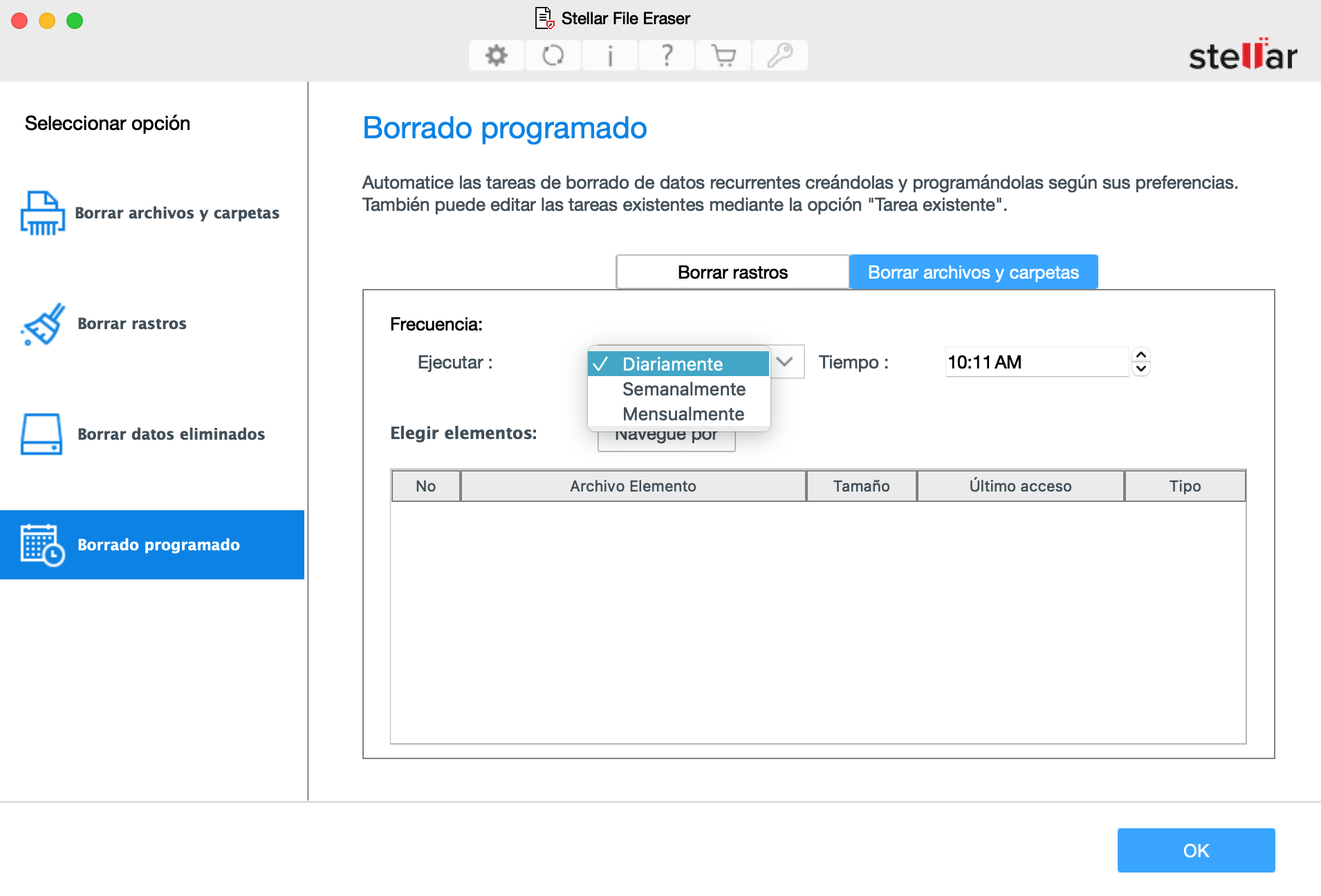This screenshot has width=1321, height=896.
Task: Maximize the window with the green button
Action: point(75,21)
